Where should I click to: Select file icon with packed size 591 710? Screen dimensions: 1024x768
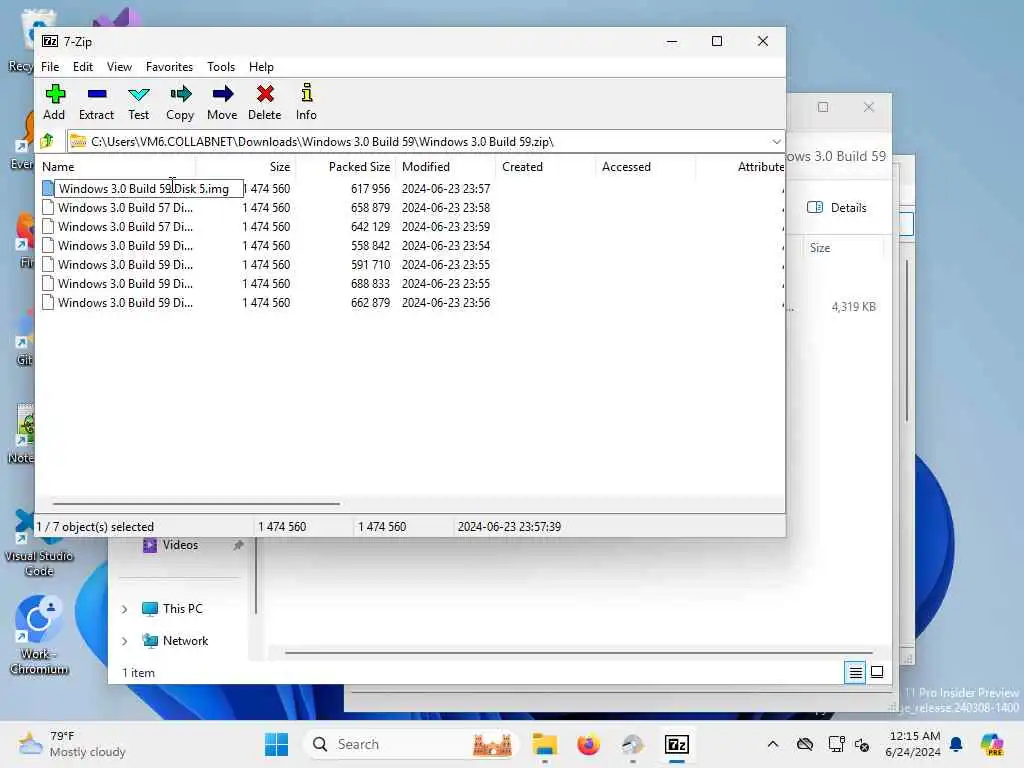click(48, 264)
